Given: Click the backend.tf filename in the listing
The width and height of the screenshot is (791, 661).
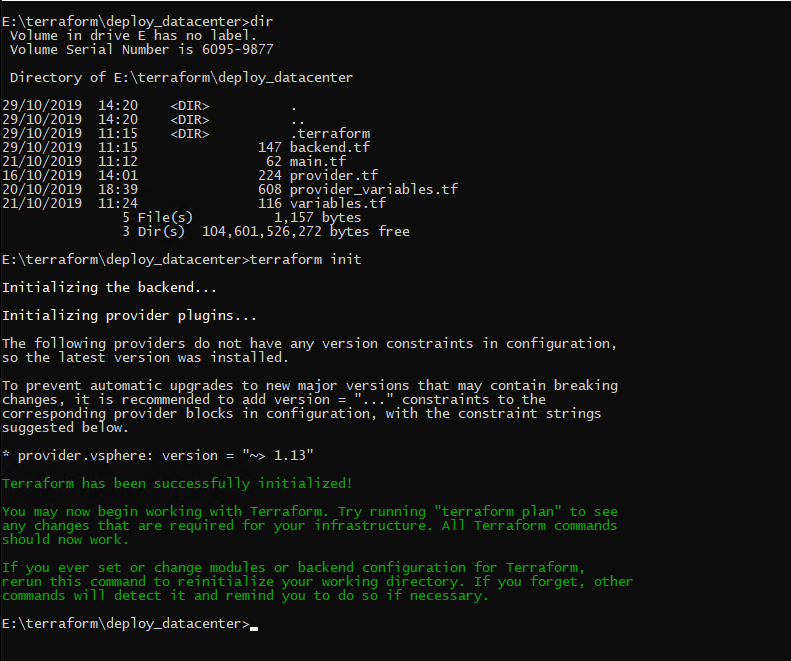Looking at the screenshot, I should [329, 147].
